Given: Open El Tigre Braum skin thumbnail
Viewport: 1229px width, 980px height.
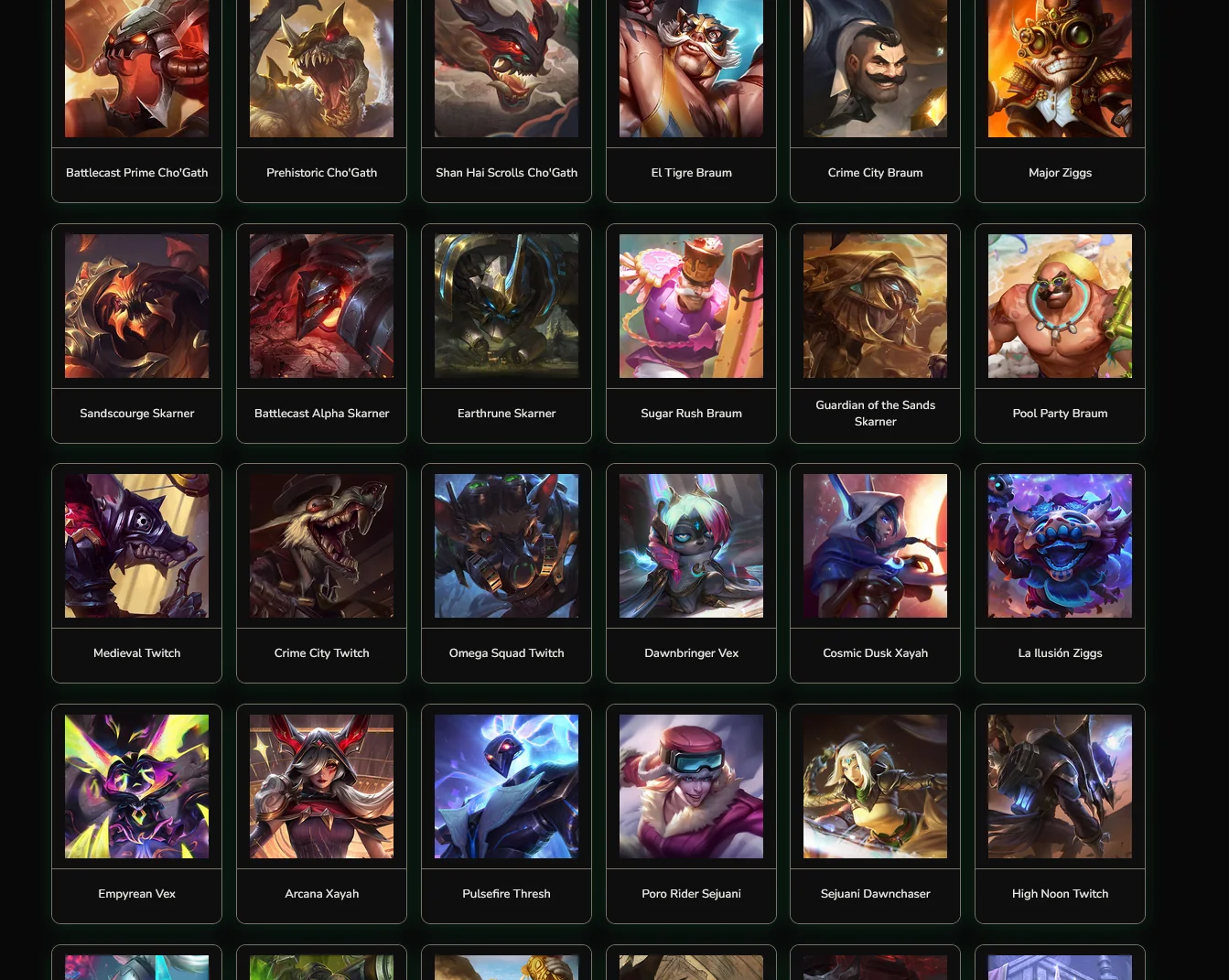Looking at the screenshot, I should (x=691, y=69).
